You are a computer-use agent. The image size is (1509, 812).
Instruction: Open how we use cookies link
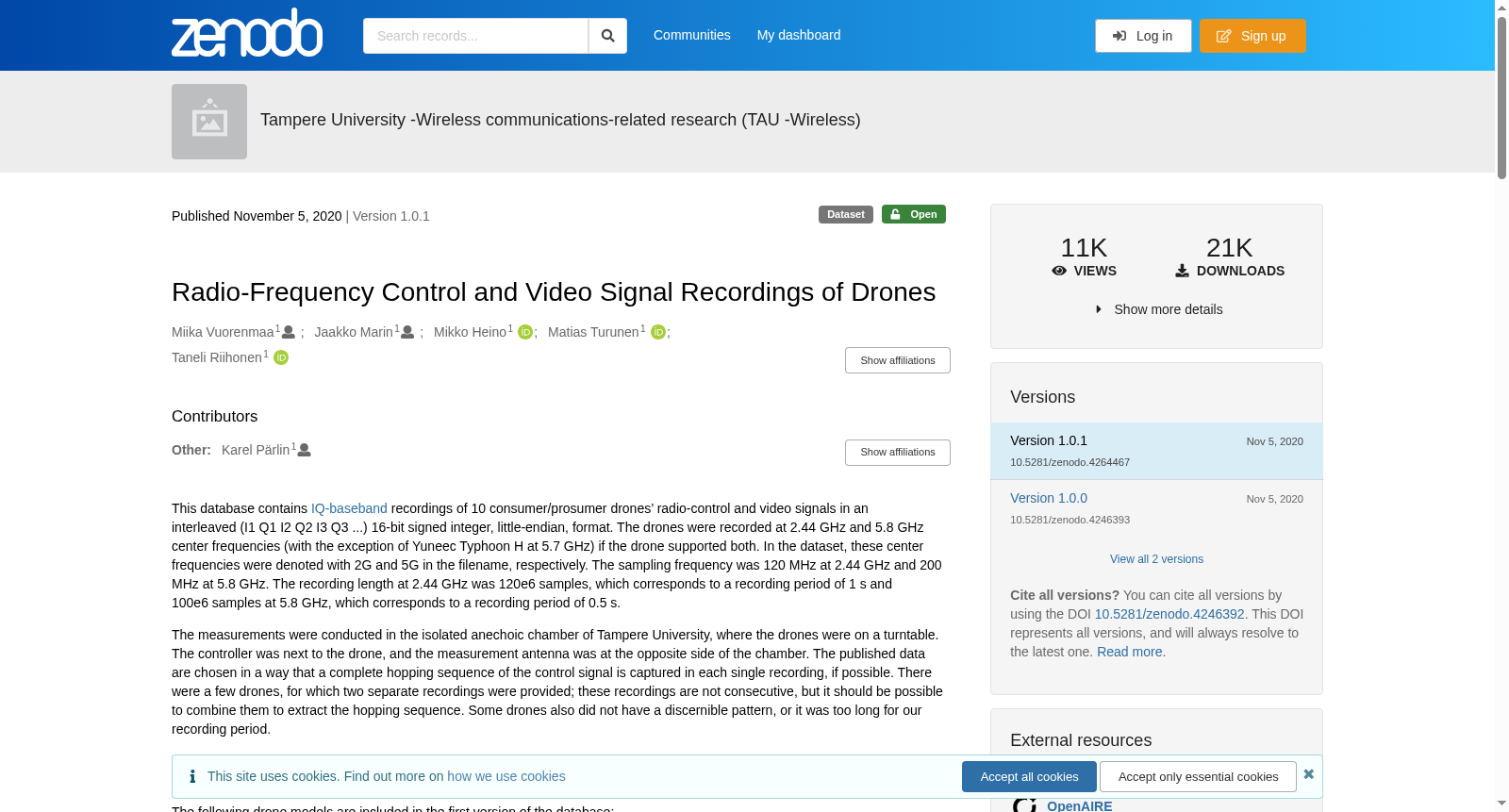pos(506,776)
